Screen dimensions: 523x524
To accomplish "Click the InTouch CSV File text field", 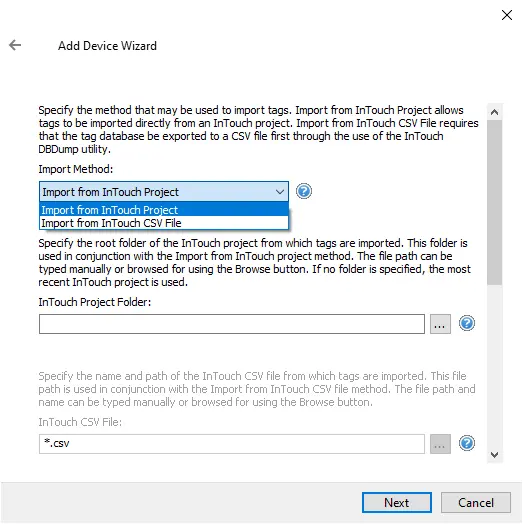I will pos(232,444).
